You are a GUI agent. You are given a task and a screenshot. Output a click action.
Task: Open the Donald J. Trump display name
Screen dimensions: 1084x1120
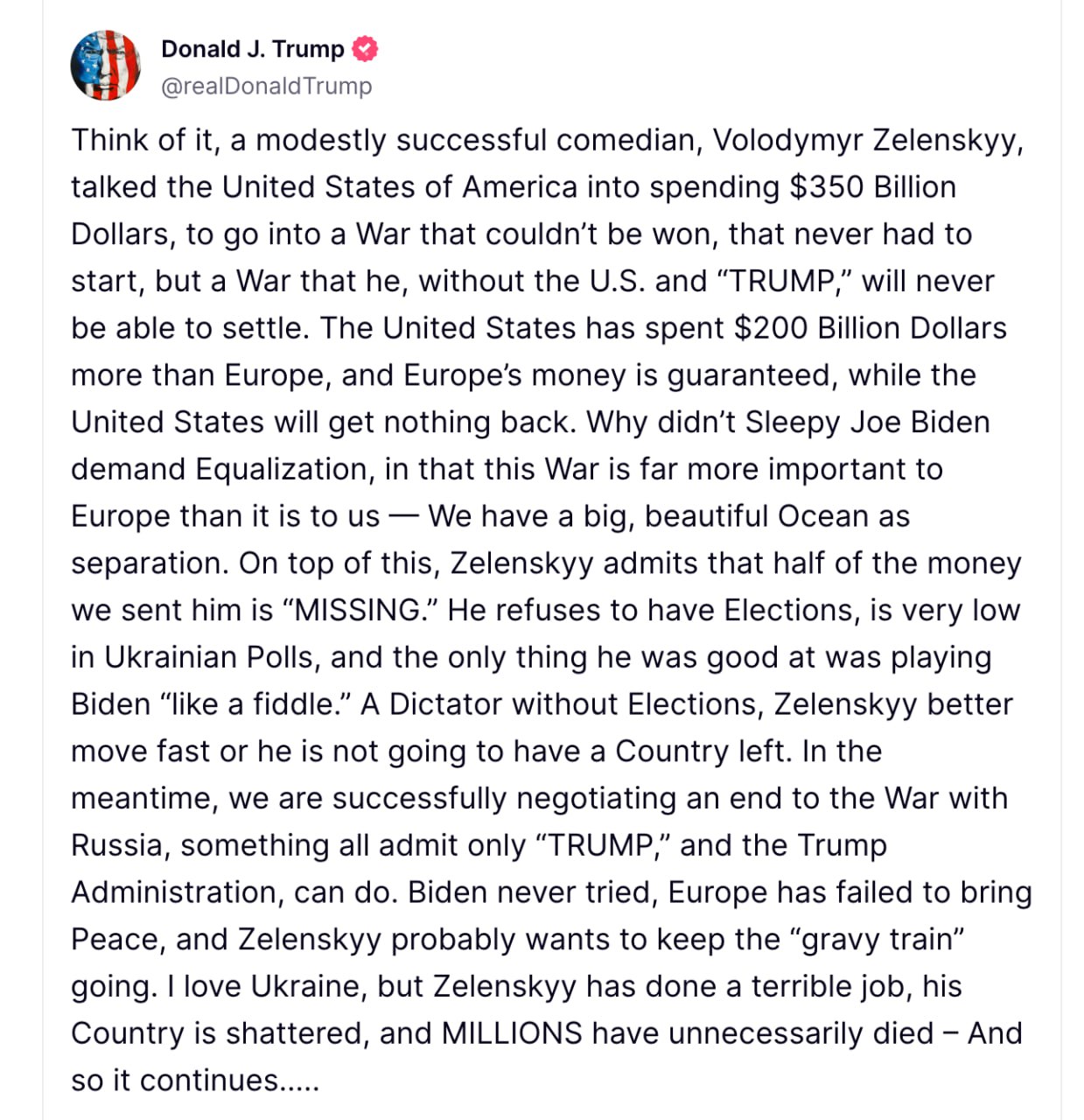[252, 49]
